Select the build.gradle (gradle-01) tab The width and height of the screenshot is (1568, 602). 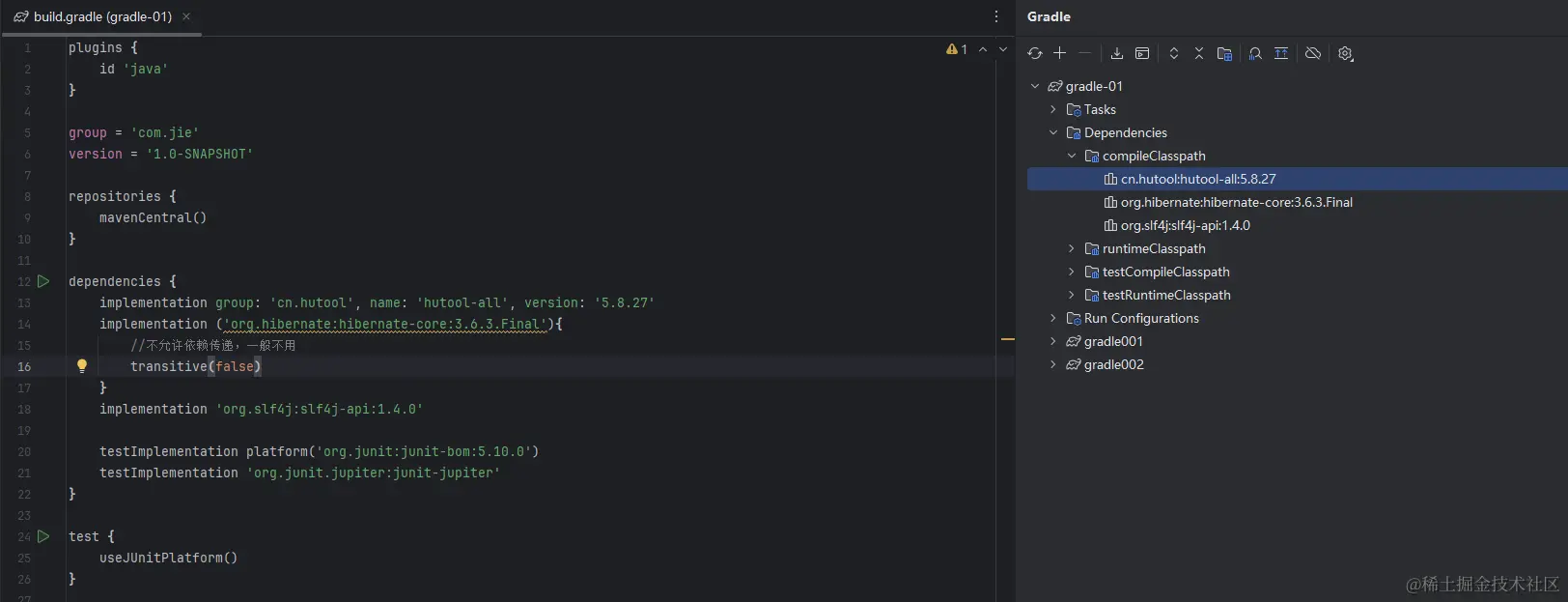click(102, 16)
